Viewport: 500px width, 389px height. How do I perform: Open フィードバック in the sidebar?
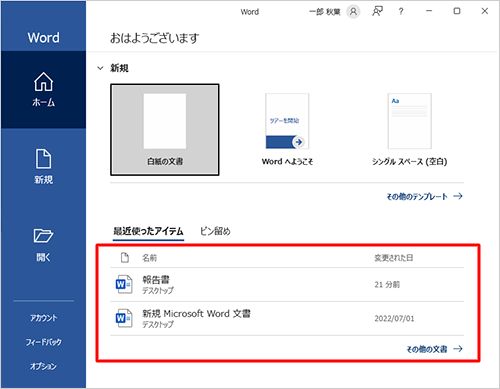(43, 342)
